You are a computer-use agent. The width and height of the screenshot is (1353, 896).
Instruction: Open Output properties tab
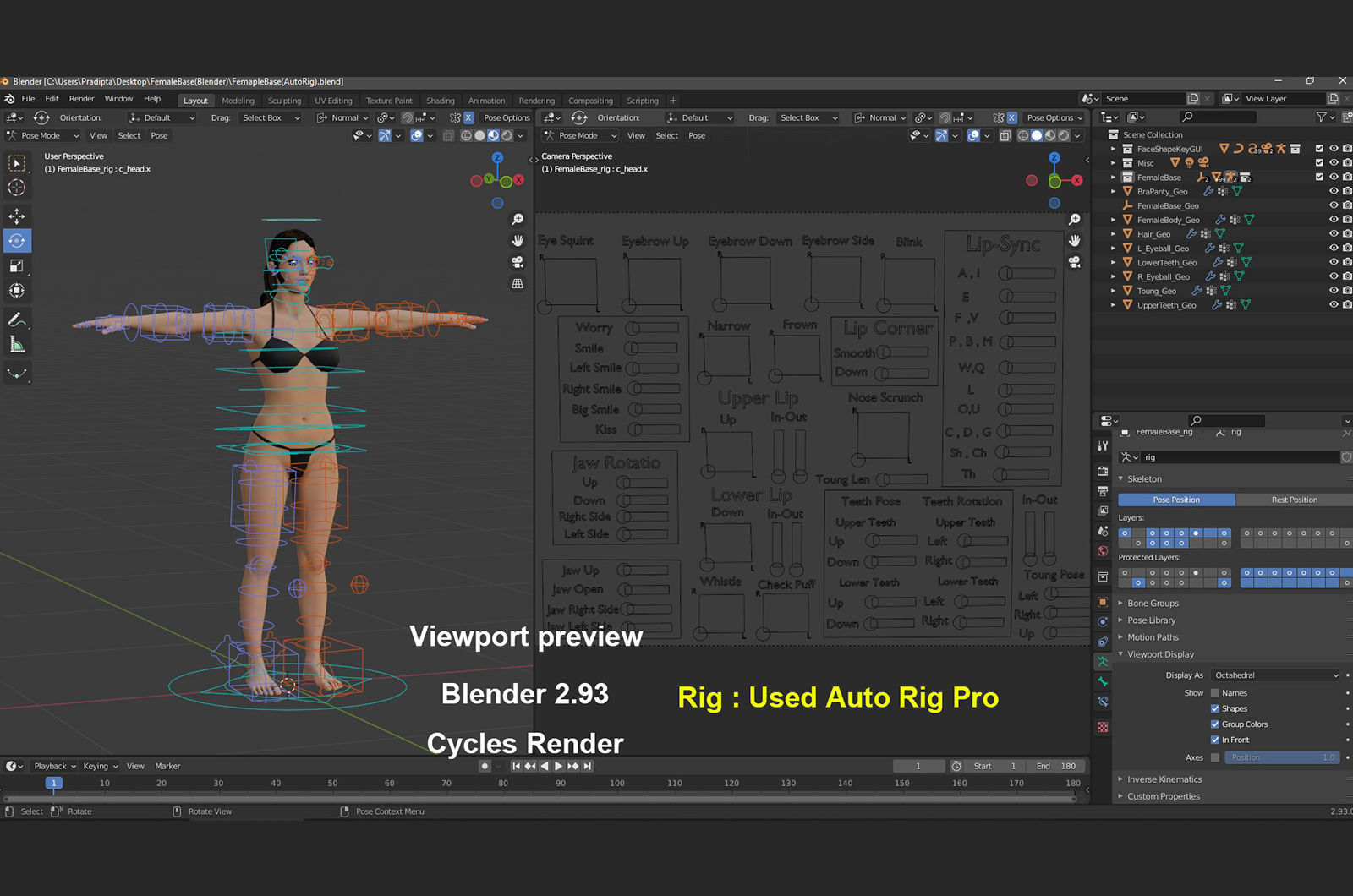click(x=1103, y=491)
